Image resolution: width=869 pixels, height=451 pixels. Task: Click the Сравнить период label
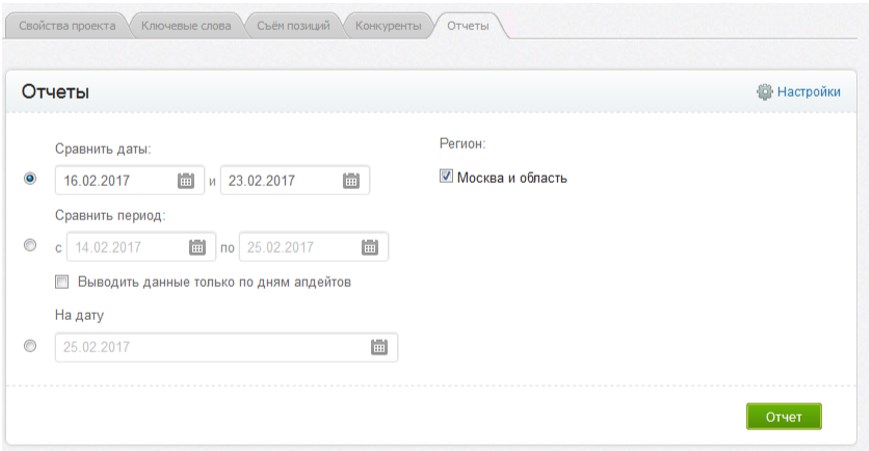(x=110, y=216)
